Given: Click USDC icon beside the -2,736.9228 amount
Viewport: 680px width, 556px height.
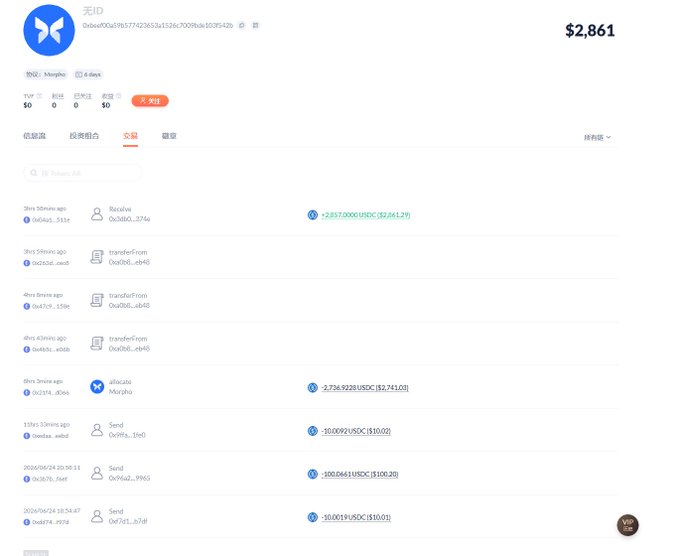Looking at the screenshot, I should point(313,387).
